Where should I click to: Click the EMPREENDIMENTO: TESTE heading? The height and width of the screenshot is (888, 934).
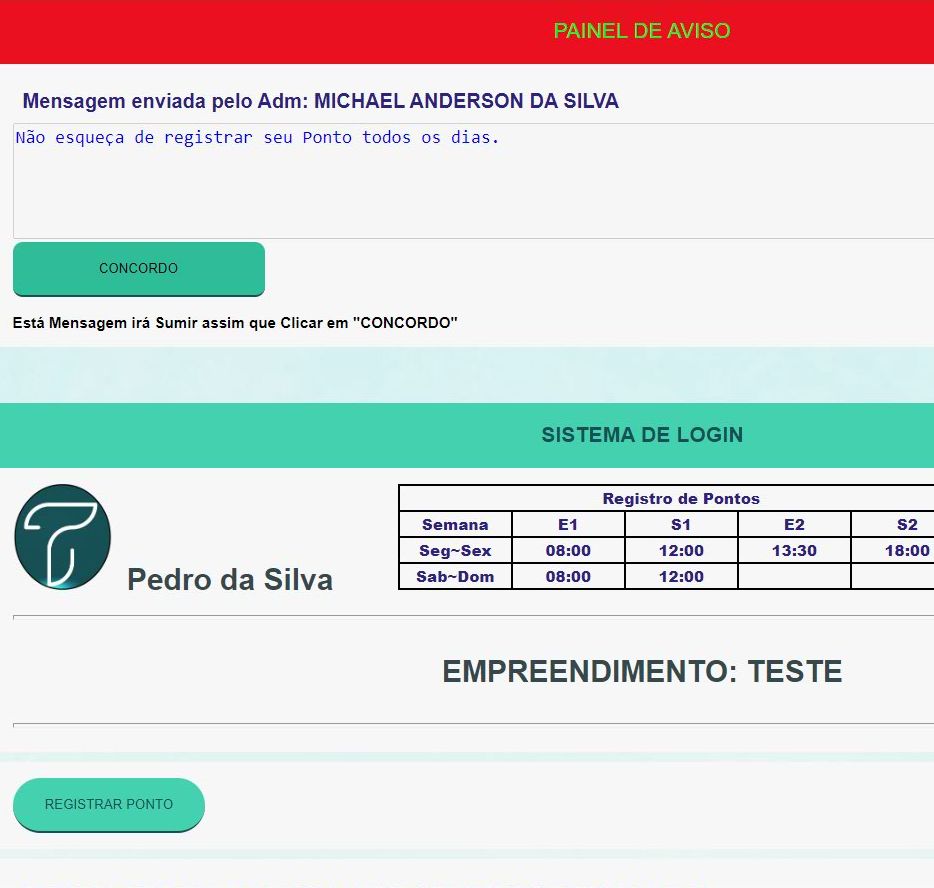[641, 672]
